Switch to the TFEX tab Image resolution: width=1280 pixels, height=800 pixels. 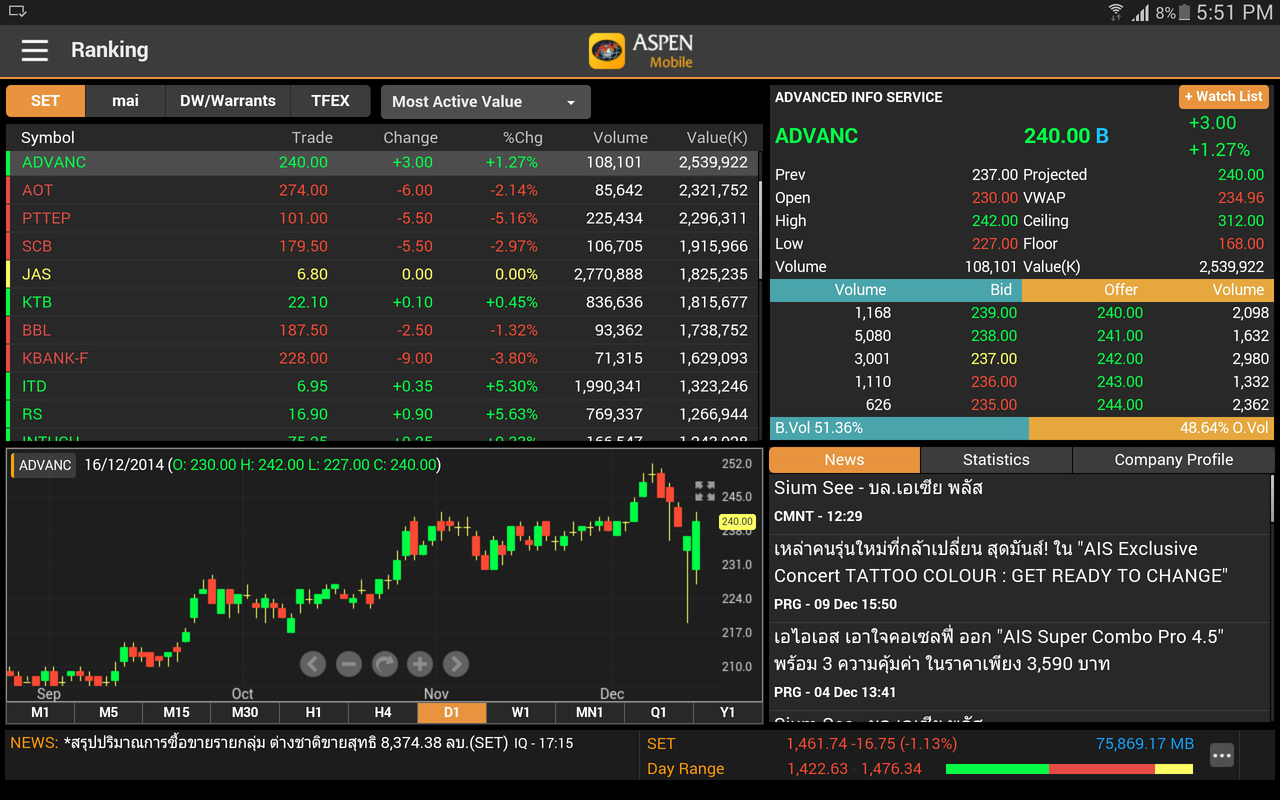331,101
